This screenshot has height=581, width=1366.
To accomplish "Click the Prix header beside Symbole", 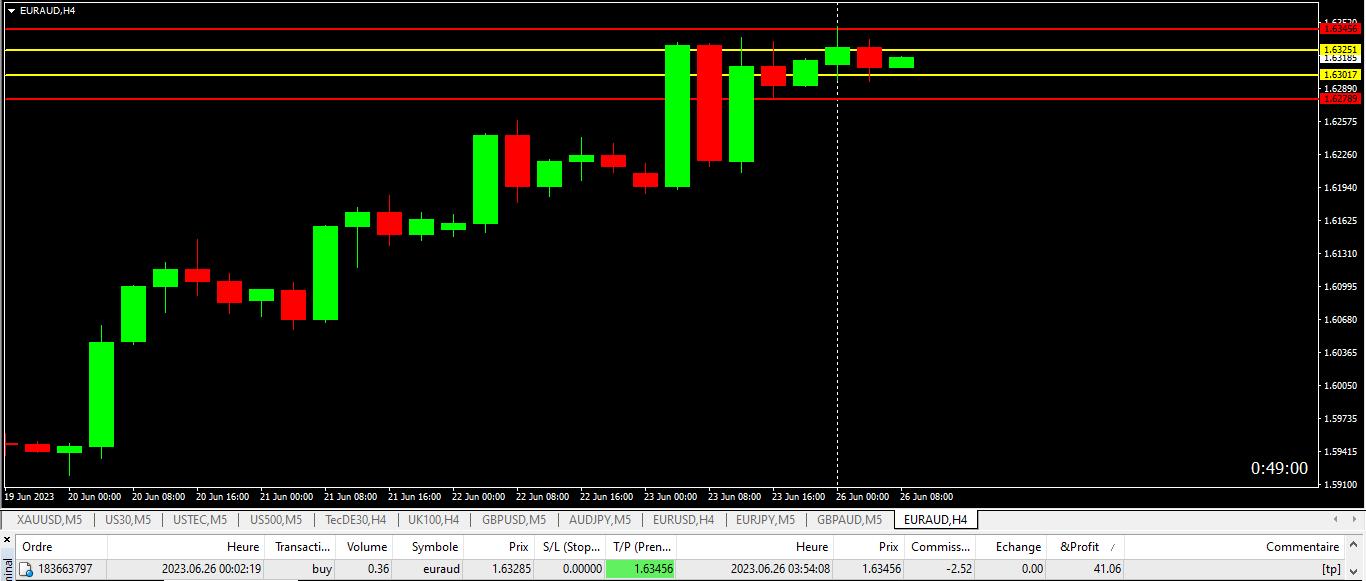I will click(x=499, y=547).
